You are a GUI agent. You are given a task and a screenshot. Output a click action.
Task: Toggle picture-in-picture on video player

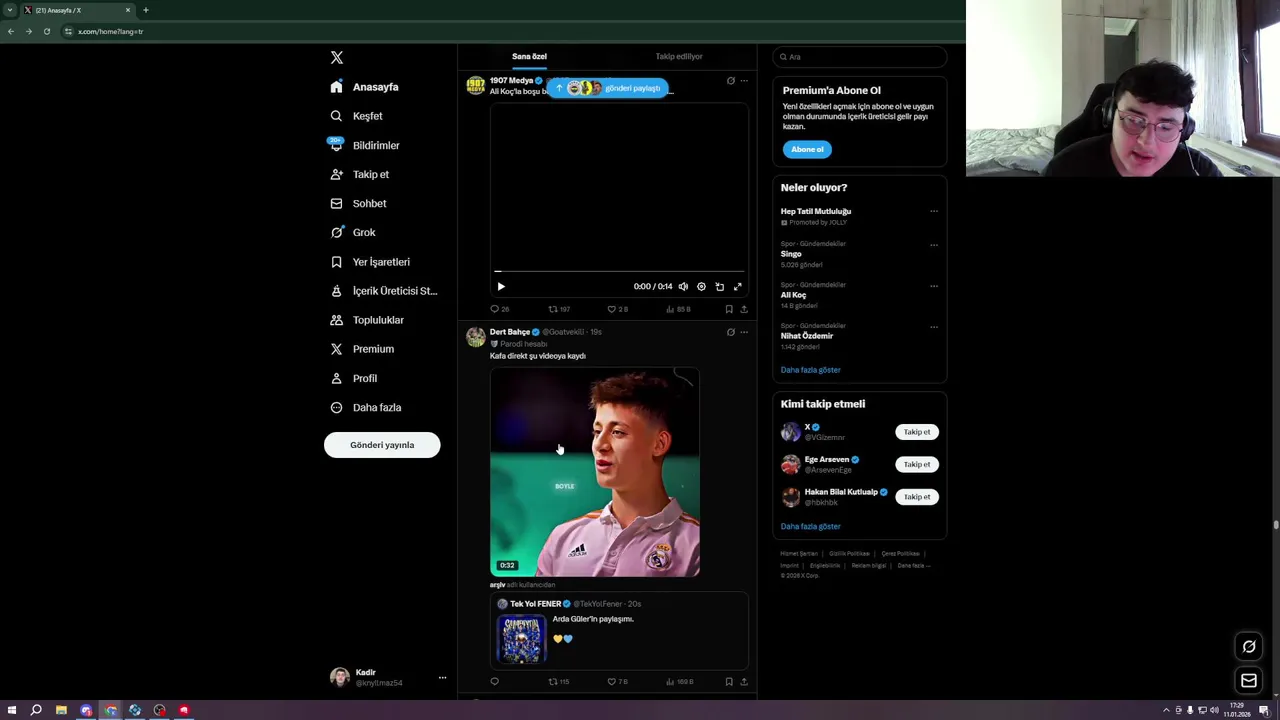tap(719, 286)
